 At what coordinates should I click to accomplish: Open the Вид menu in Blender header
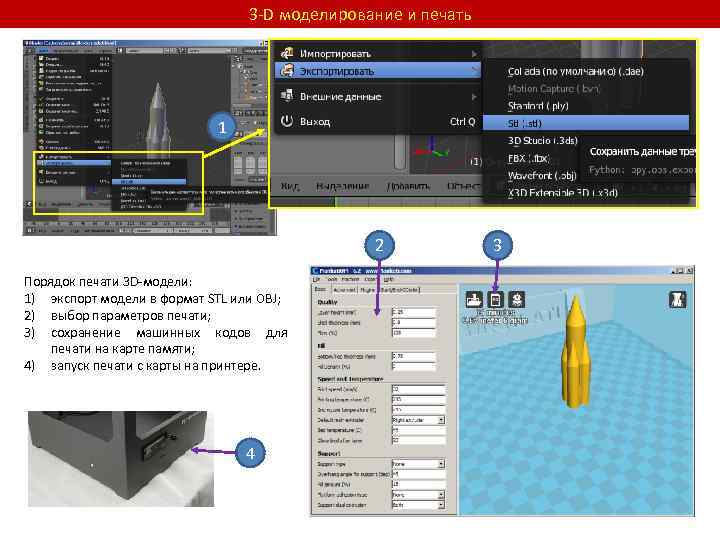pyautogui.click(x=290, y=186)
